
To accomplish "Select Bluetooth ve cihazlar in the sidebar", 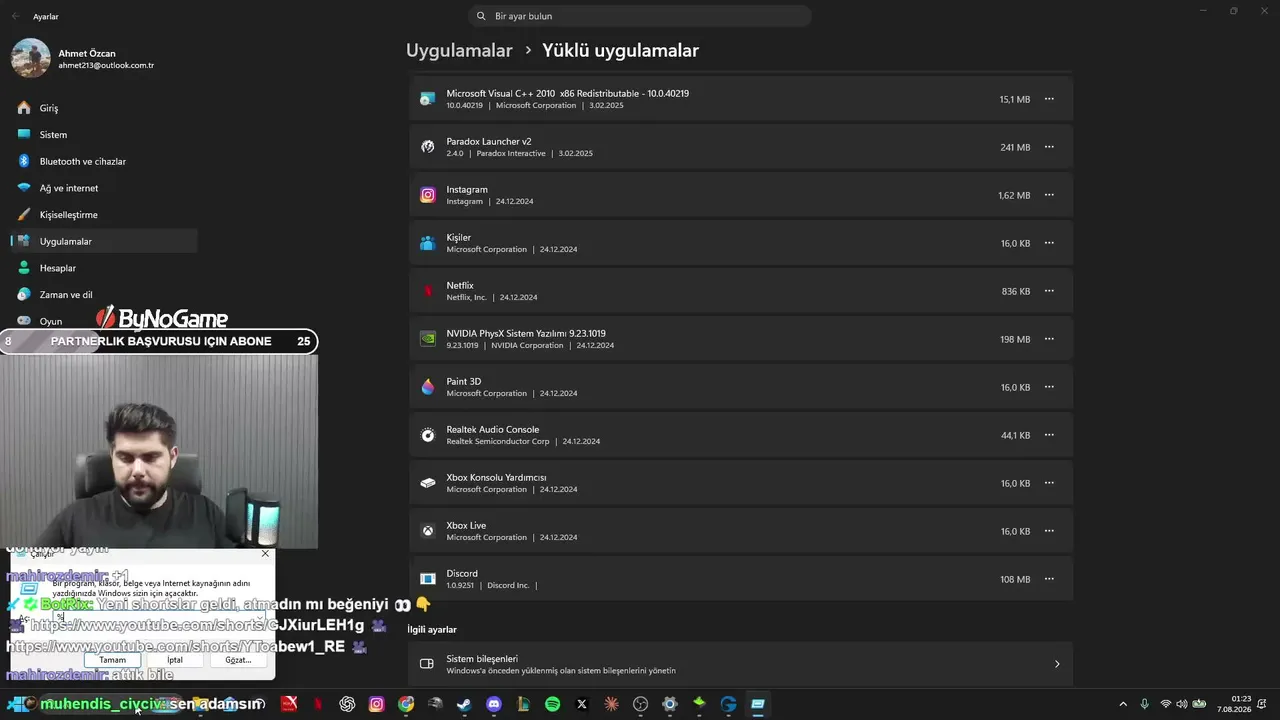I will (x=104, y=161).
